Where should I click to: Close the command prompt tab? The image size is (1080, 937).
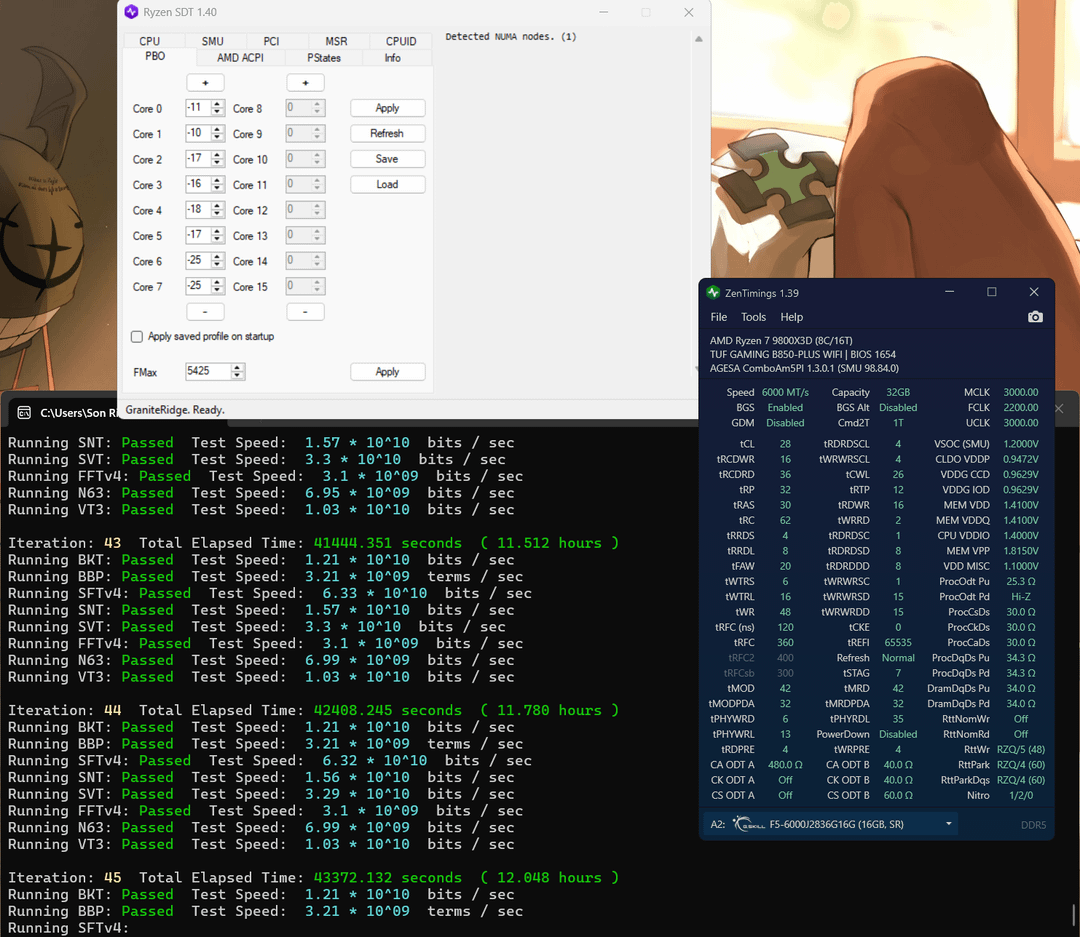click(x=1059, y=409)
